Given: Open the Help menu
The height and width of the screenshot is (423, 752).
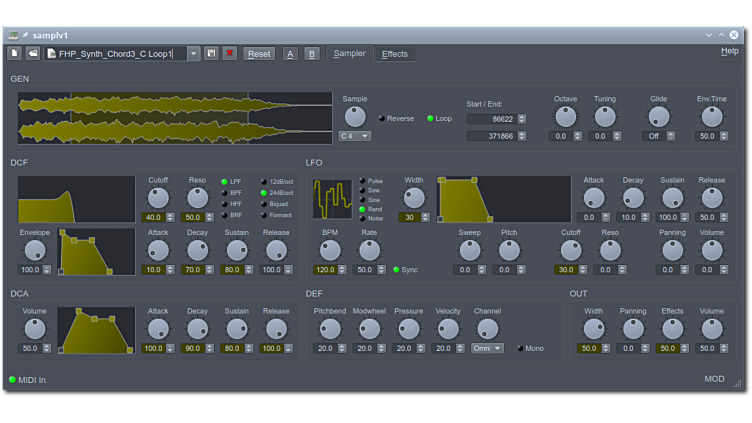Looking at the screenshot, I should [729, 51].
